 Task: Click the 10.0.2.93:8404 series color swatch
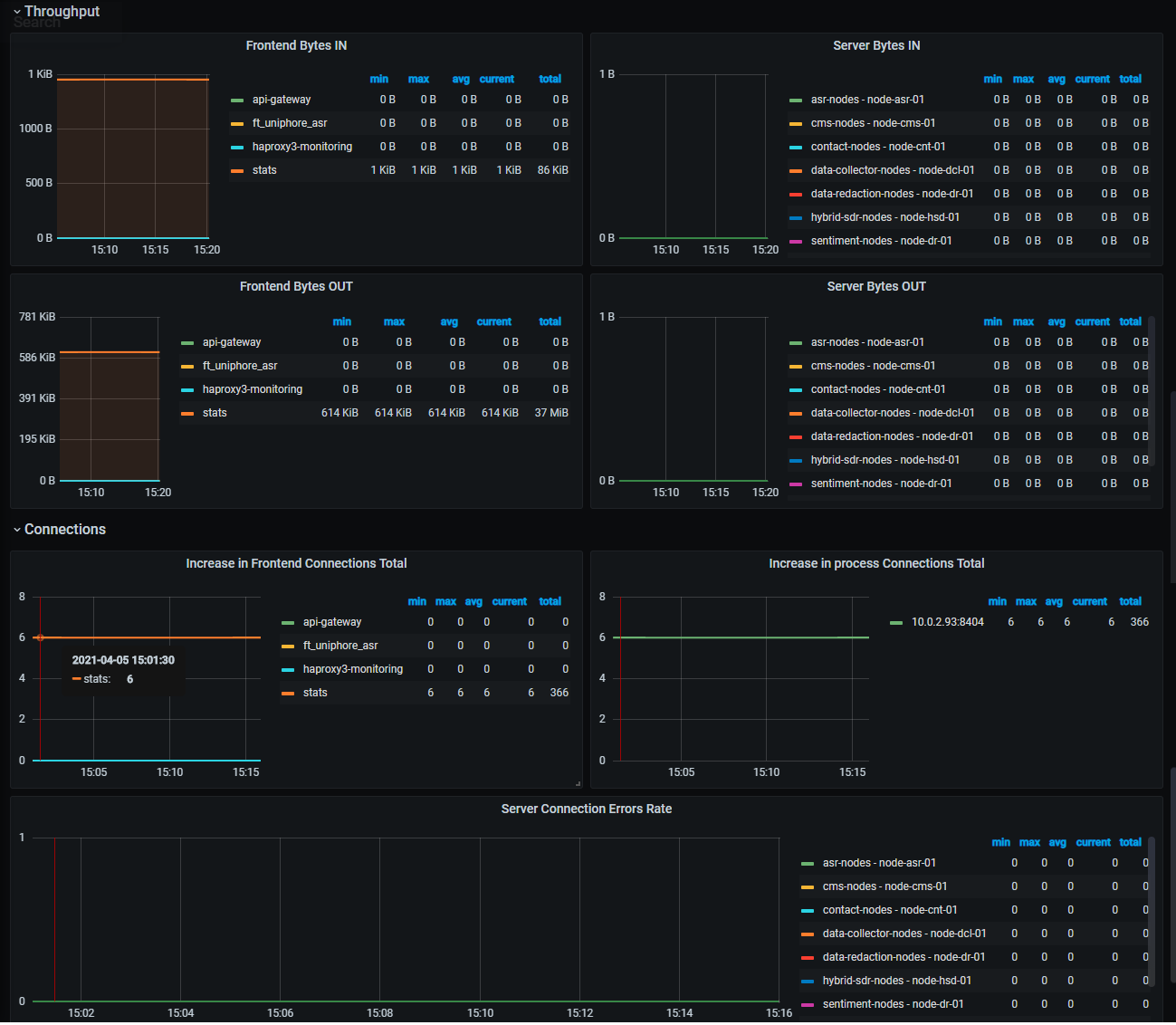[x=896, y=623]
